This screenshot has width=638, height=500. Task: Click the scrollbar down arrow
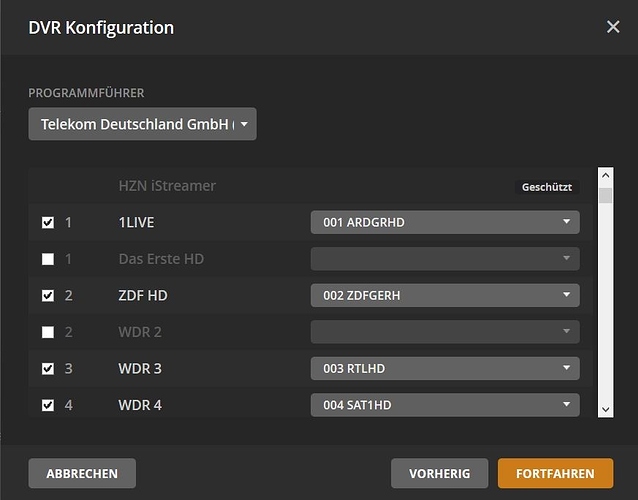pyautogui.click(x=605, y=409)
